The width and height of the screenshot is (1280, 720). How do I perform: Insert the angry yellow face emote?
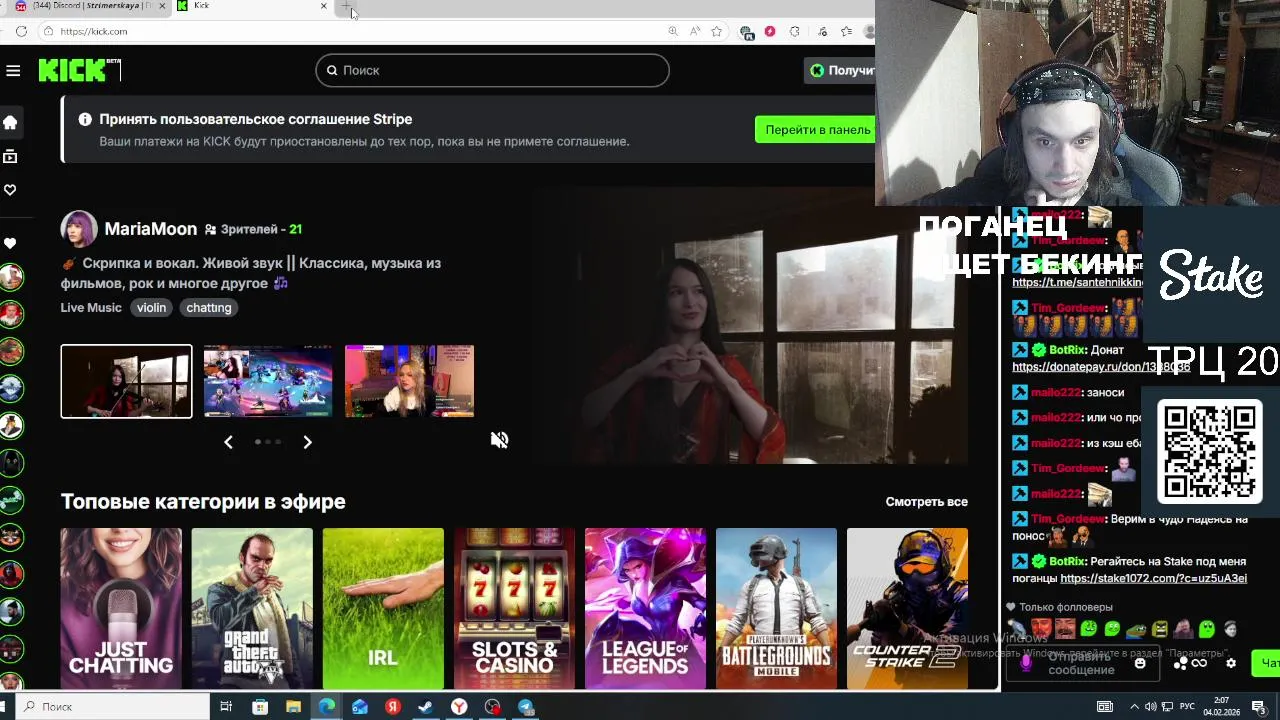click(x=1160, y=629)
